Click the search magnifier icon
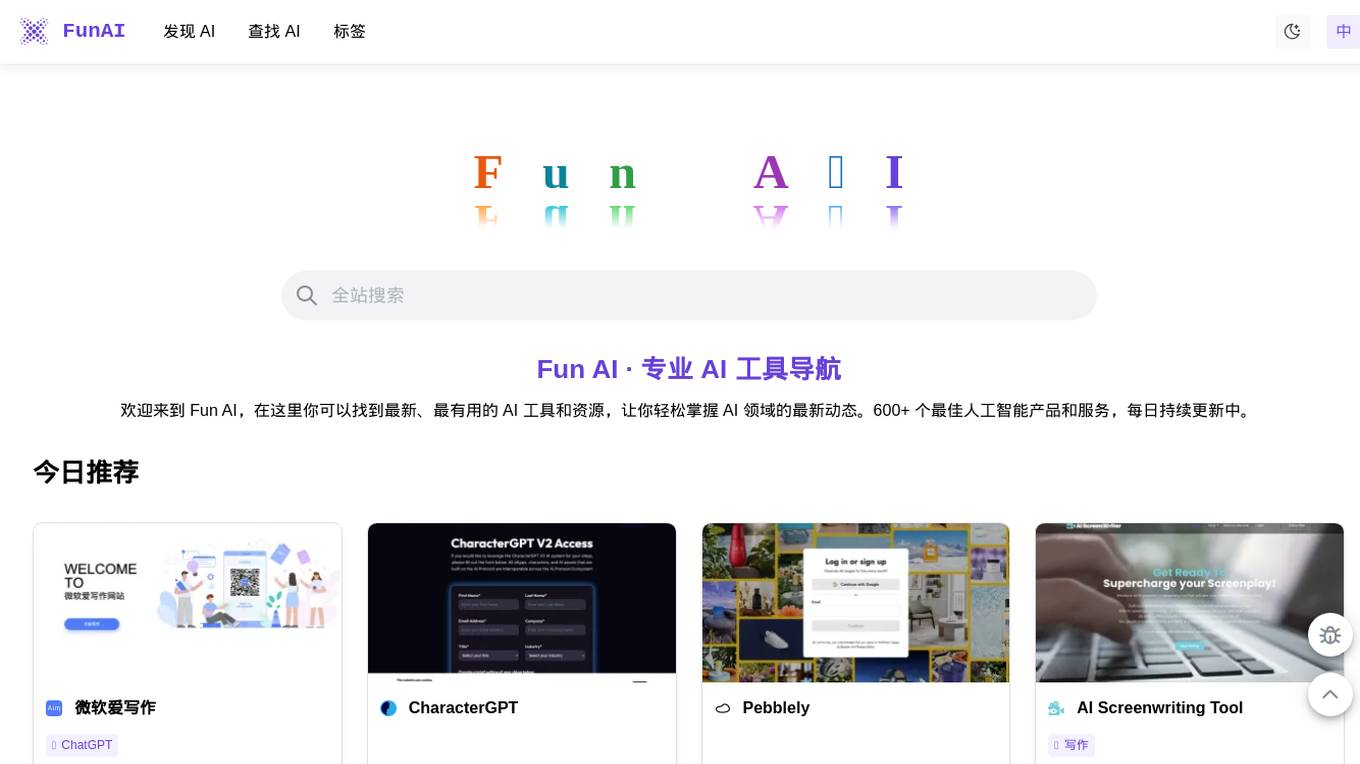The width and height of the screenshot is (1360, 764). 307,295
